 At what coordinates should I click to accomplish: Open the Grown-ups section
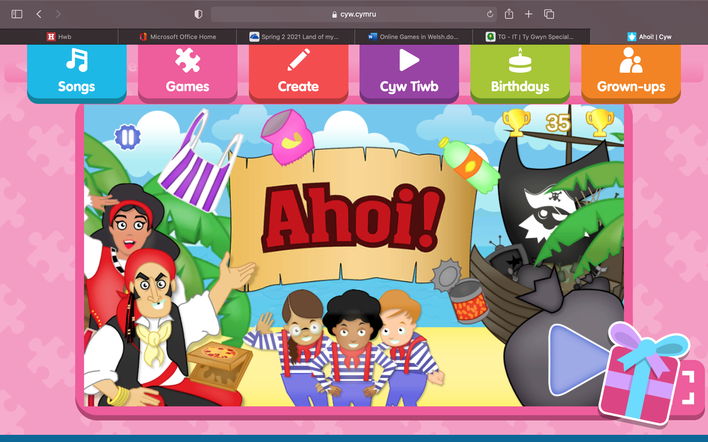click(x=631, y=72)
